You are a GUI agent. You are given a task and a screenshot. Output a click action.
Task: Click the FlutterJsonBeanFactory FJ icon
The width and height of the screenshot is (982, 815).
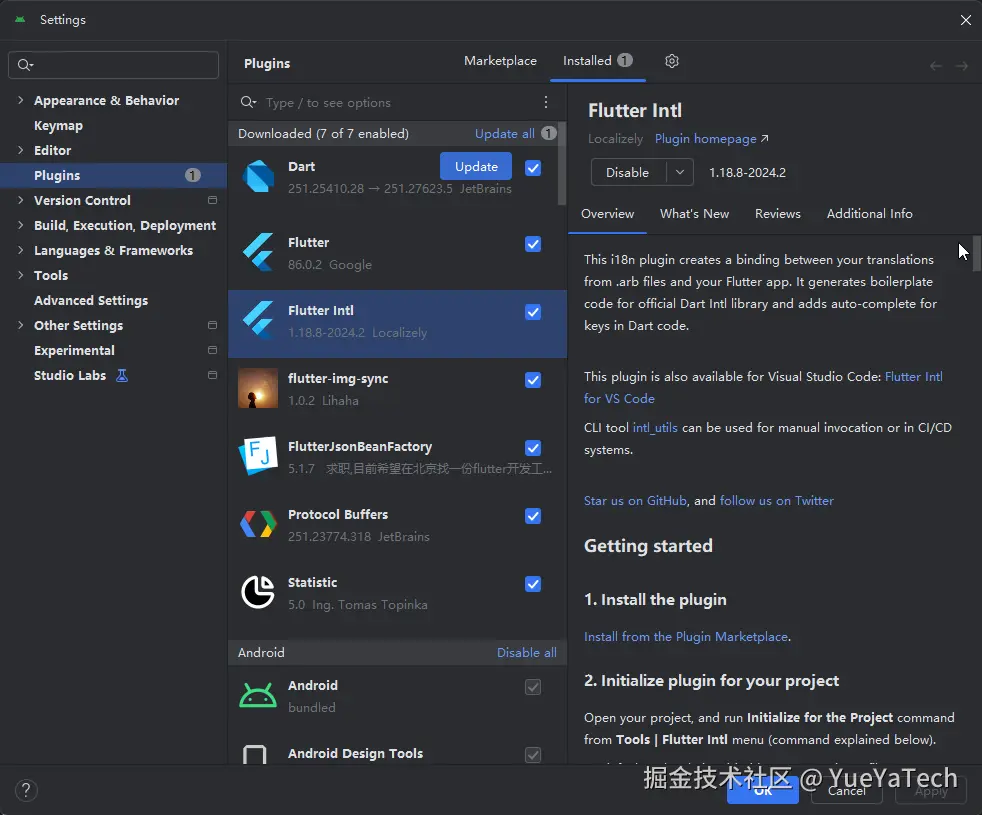[x=258, y=456]
